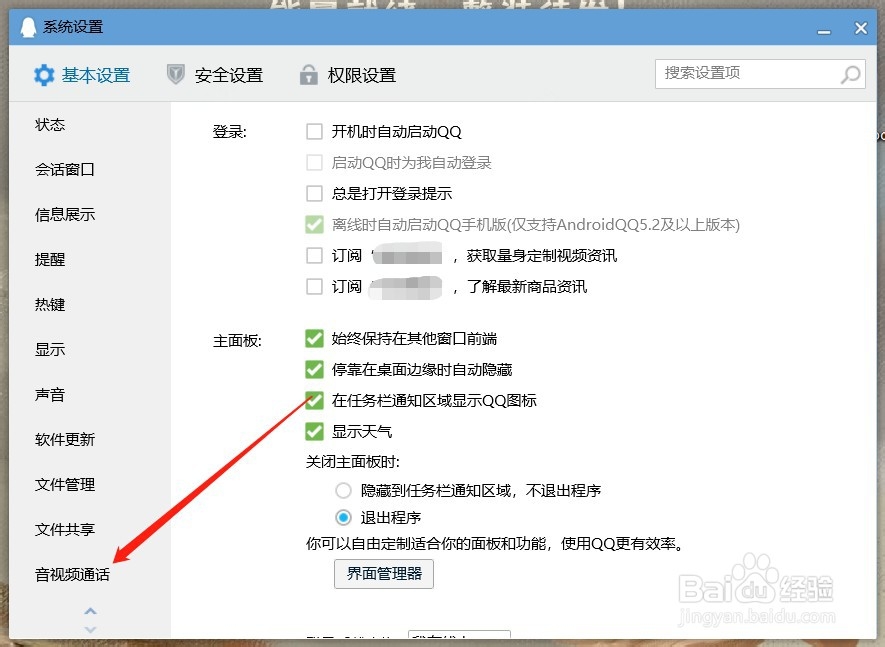Viewport: 885px width, 647px height.
Task: Switch to the 安全设置 tab
Action: click(x=215, y=75)
